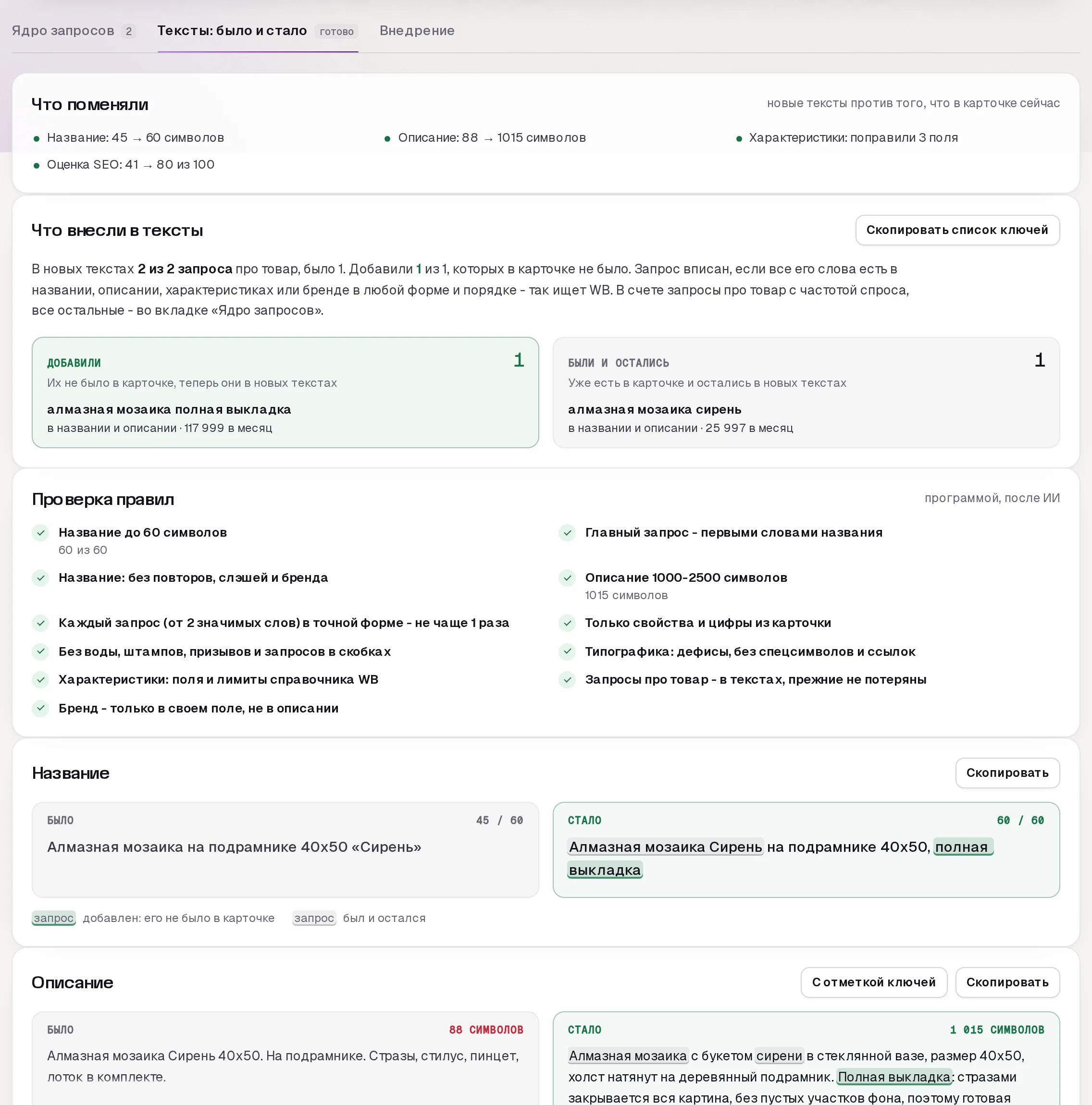The image size is (1092, 1105).
Task: Click check icon for «Главный запрос - первыми словами названия»
Action: coord(567,532)
